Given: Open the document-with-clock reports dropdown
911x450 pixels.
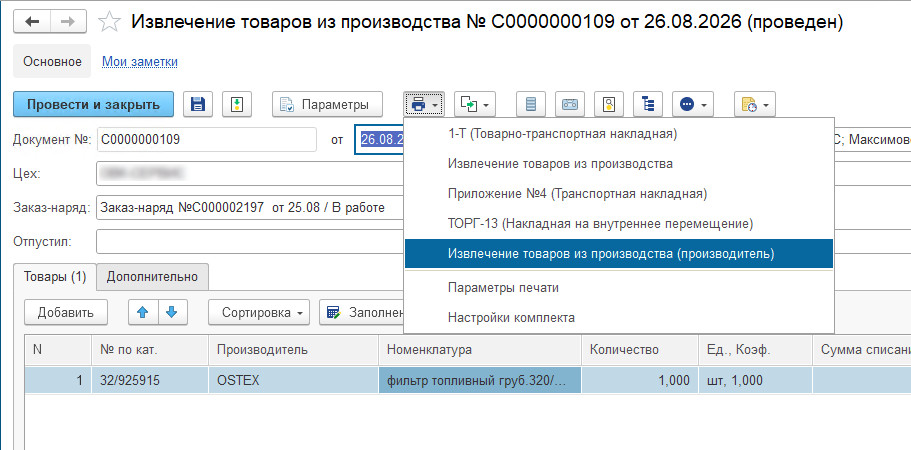Looking at the screenshot, I should (755, 105).
